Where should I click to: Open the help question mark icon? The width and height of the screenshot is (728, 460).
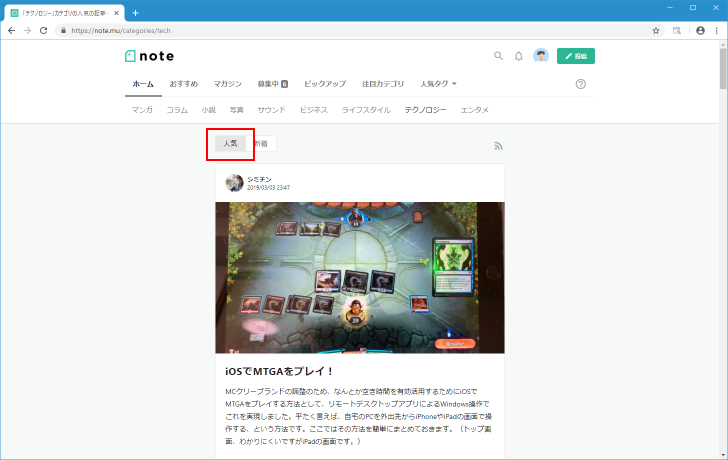pos(580,84)
